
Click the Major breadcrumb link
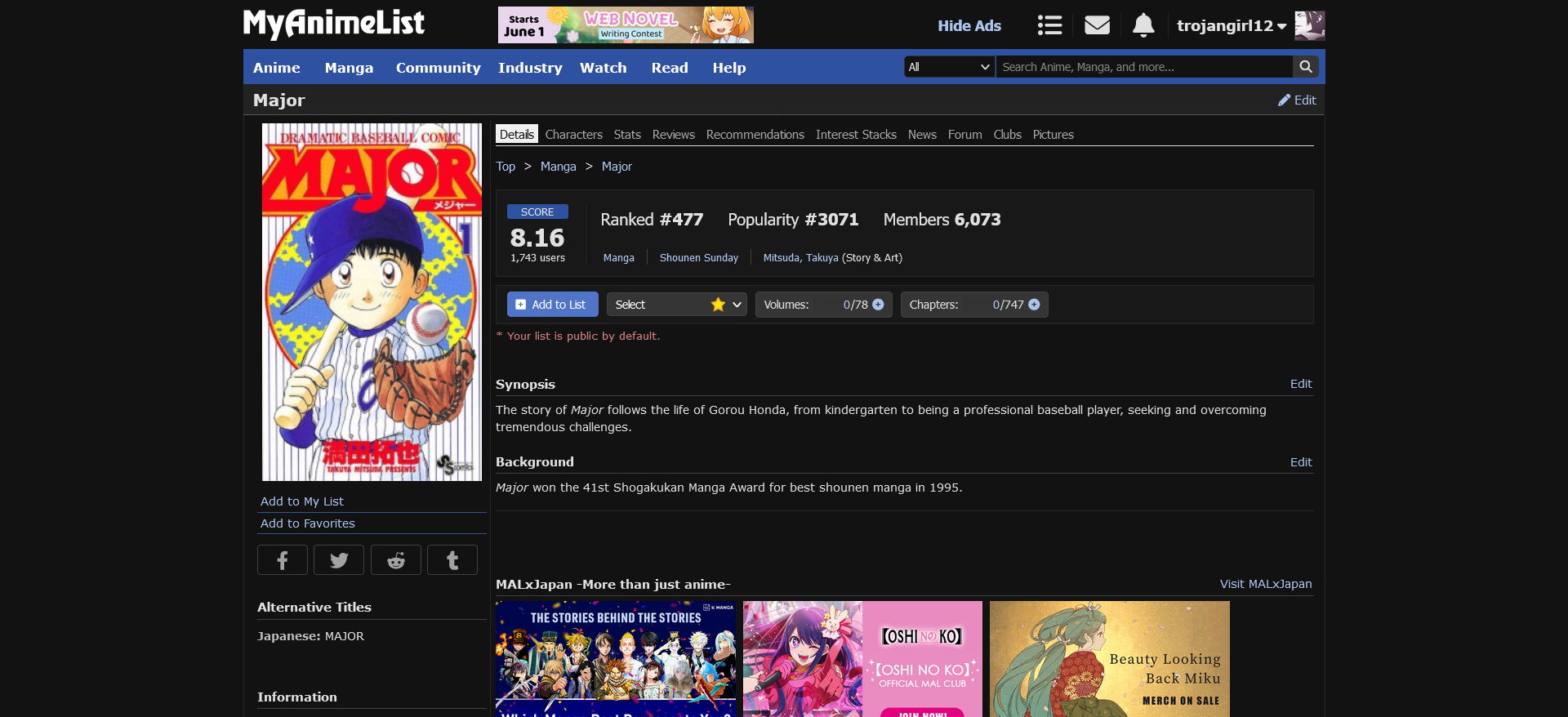[x=617, y=167]
